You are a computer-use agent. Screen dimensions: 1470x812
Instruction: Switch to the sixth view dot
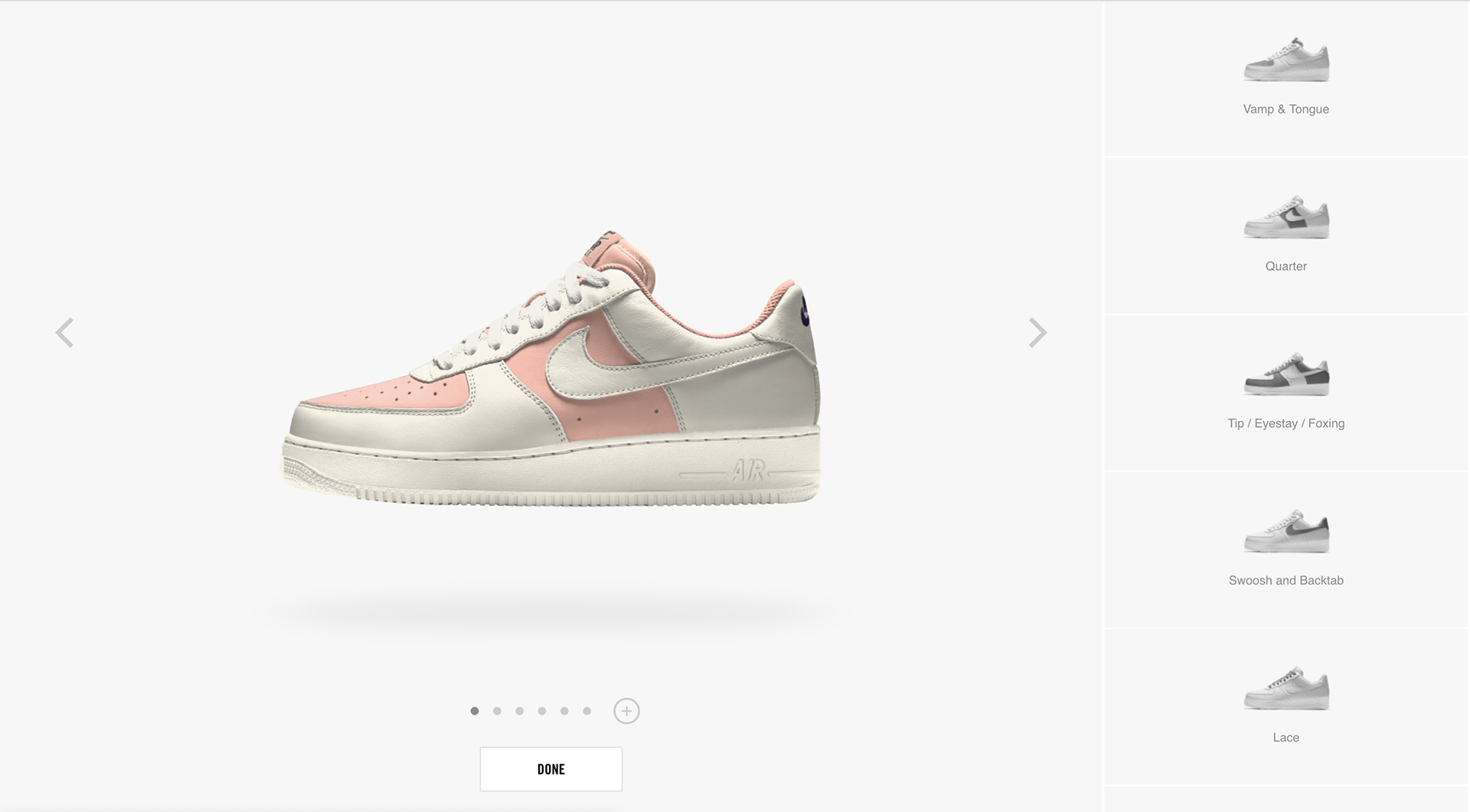586,711
